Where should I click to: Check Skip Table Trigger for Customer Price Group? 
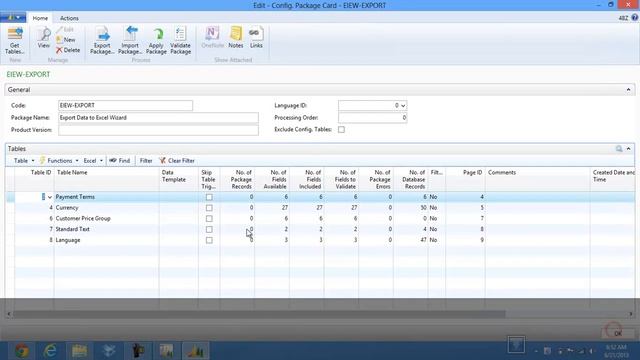(209, 218)
